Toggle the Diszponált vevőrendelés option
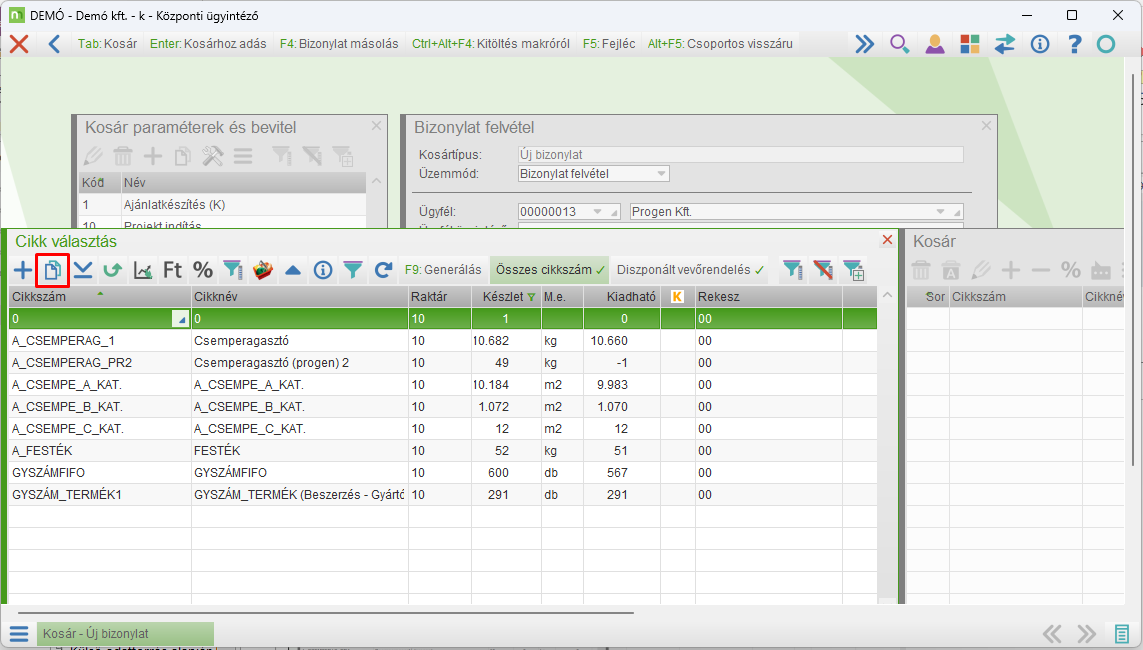Viewport: 1143px width, 650px height. 690,270
